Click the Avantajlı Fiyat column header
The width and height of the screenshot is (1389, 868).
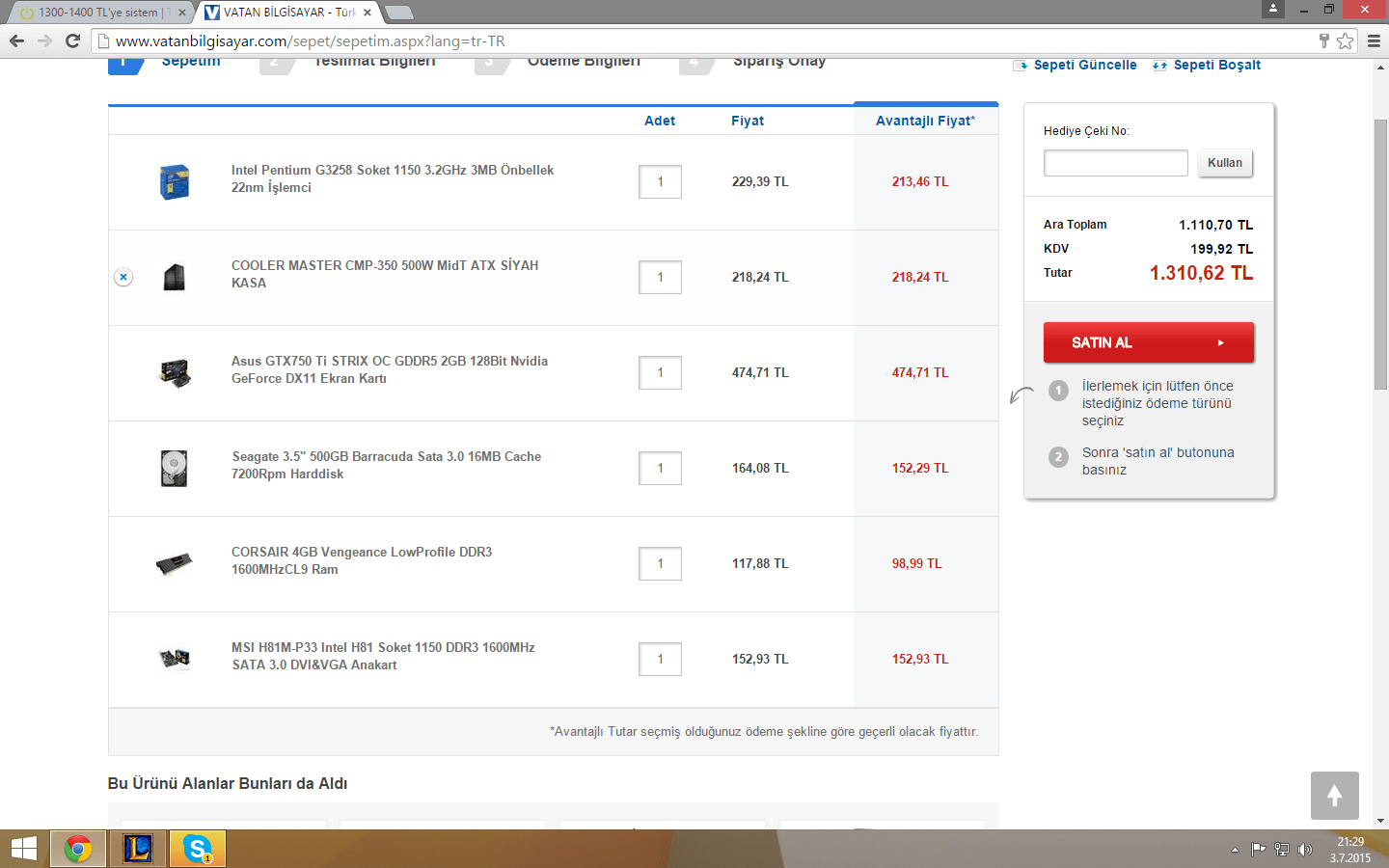pyautogui.click(x=925, y=121)
